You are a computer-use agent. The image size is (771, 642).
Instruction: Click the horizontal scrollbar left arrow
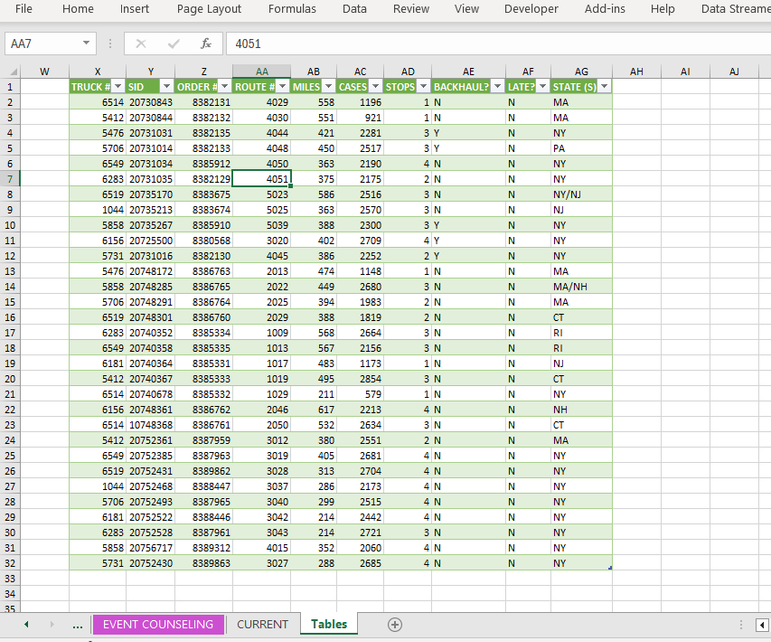tap(762, 625)
